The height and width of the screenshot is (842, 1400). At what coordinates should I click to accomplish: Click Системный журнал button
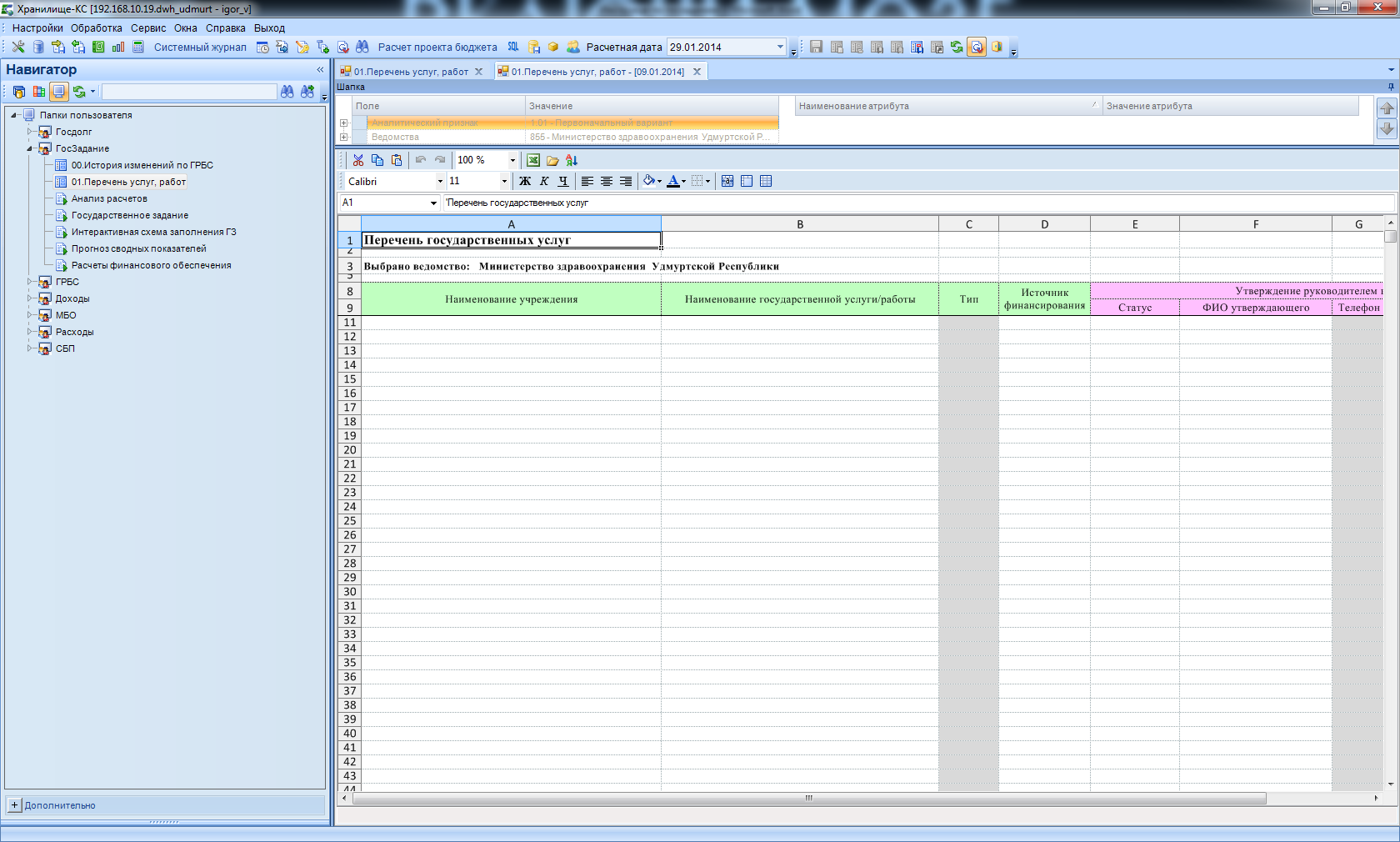click(x=200, y=48)
